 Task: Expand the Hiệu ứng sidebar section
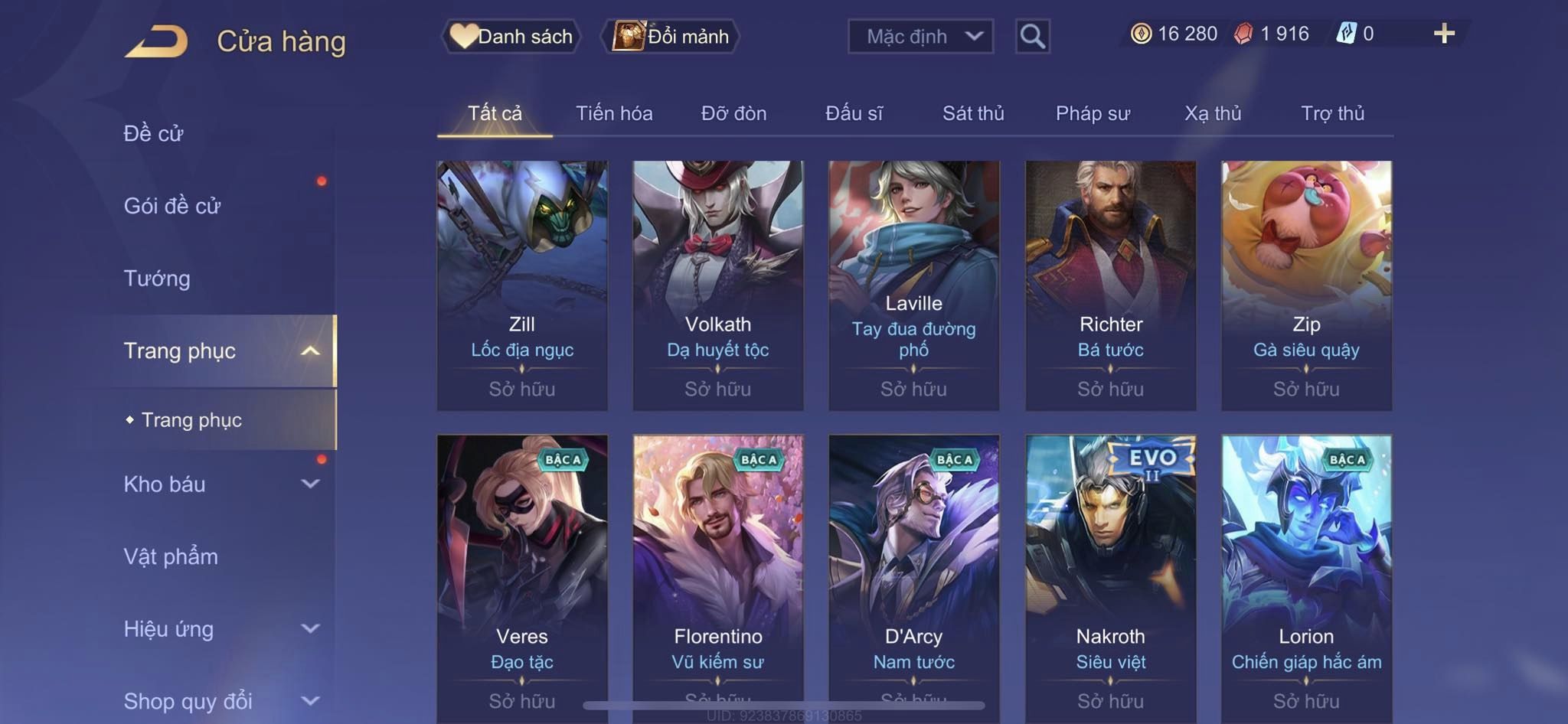220,628
